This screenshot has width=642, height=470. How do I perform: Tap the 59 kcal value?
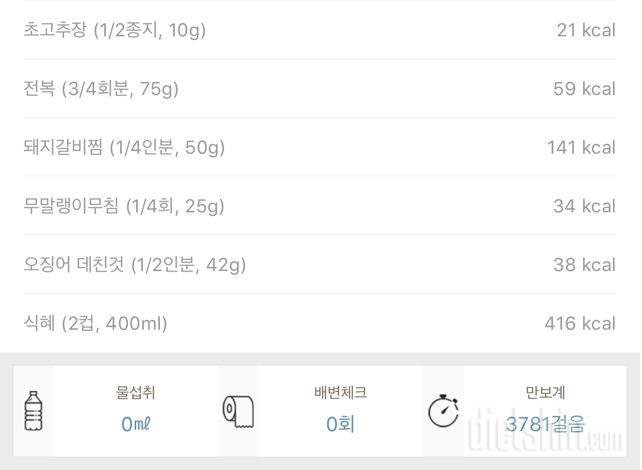click(x=584, y=89)
